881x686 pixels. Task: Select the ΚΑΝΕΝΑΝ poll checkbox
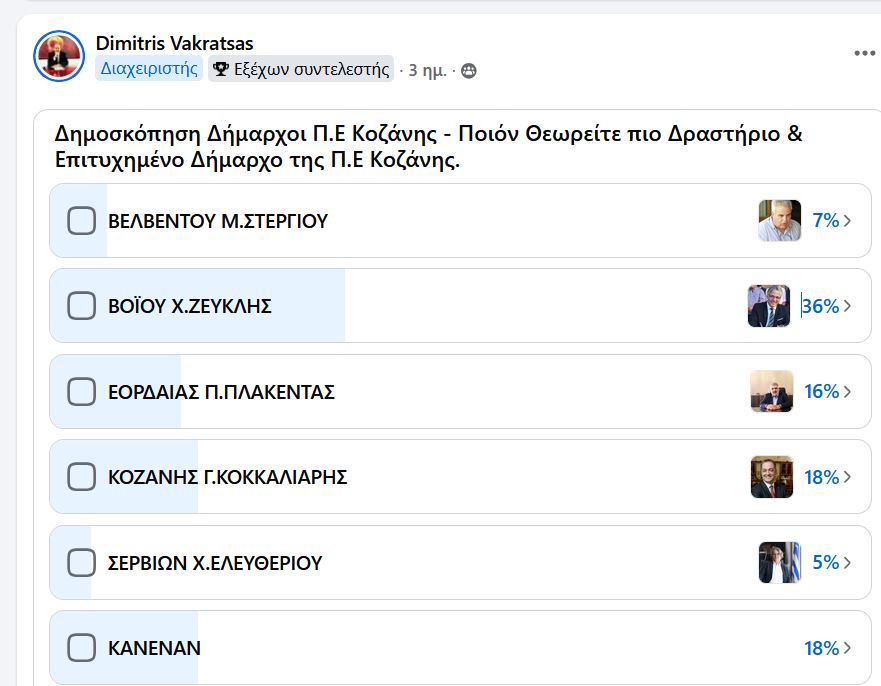coord(81,648)
